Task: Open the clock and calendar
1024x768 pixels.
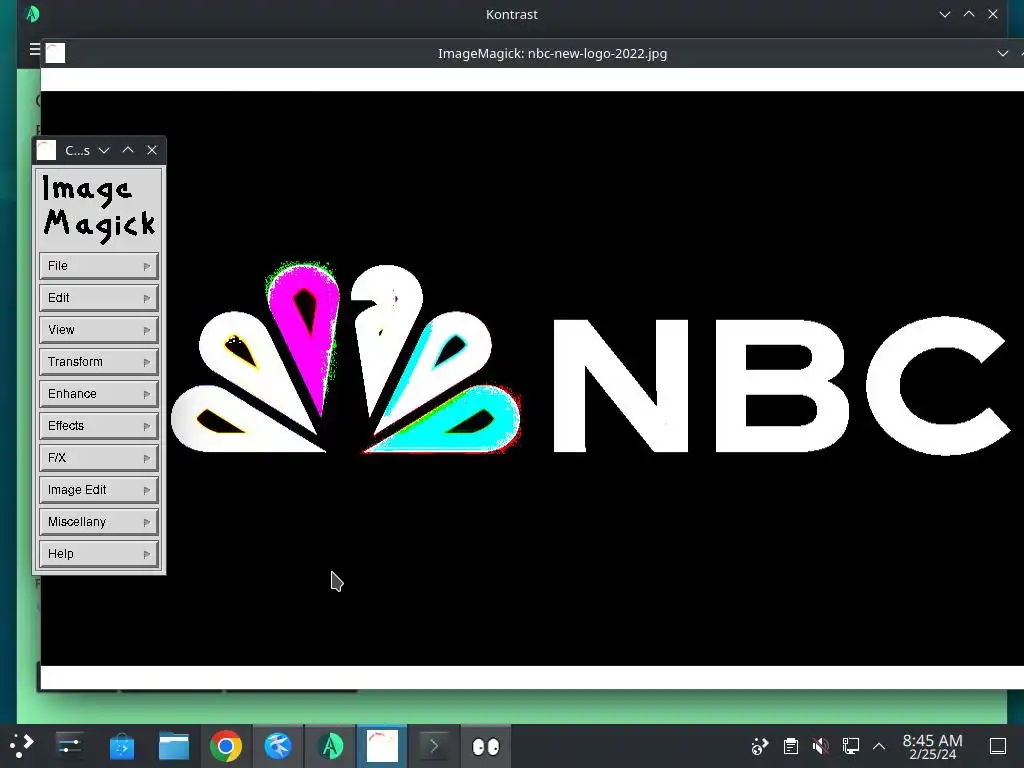Action: (x=933, y=746)
